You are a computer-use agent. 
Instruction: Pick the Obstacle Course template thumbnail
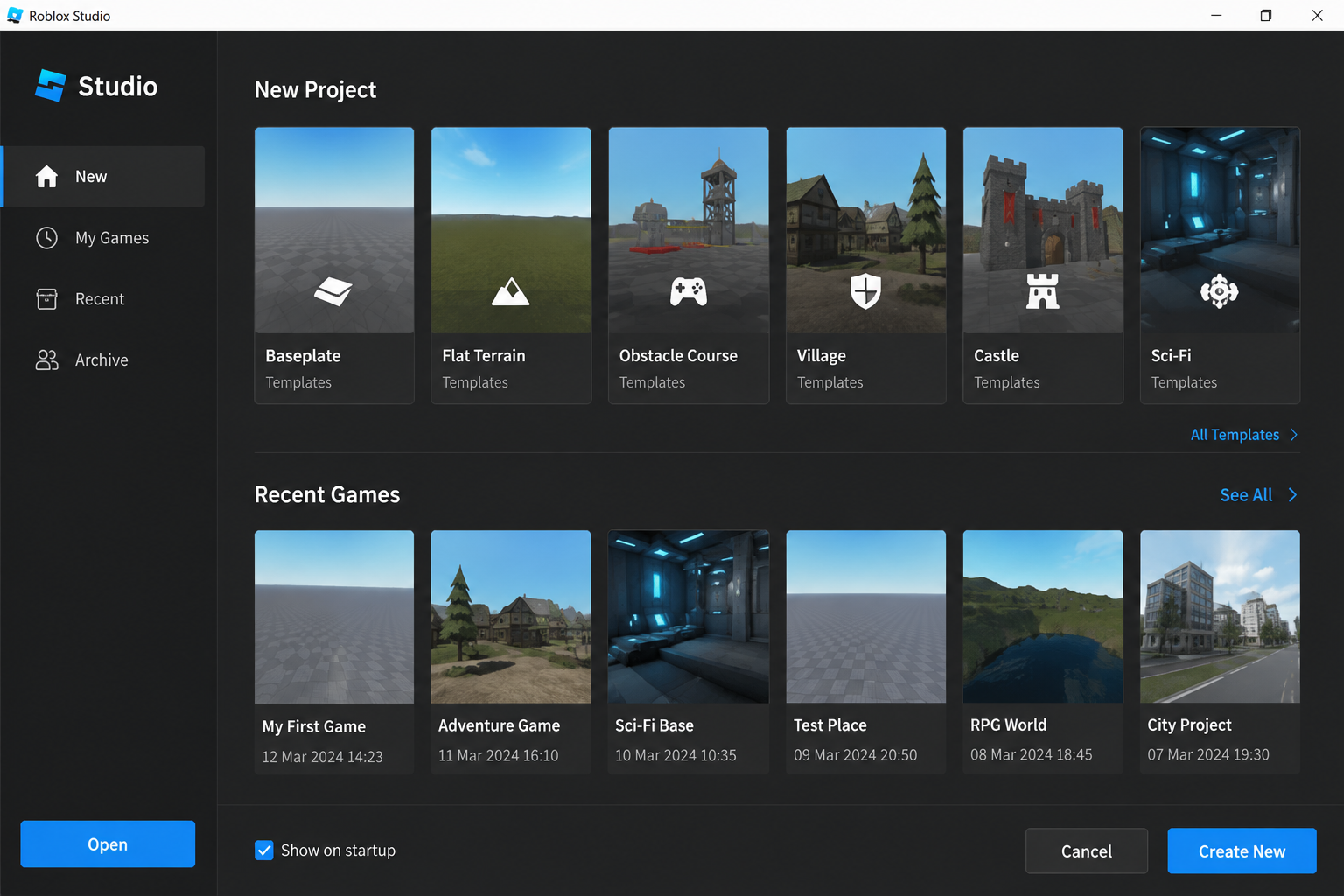[689, 230]
